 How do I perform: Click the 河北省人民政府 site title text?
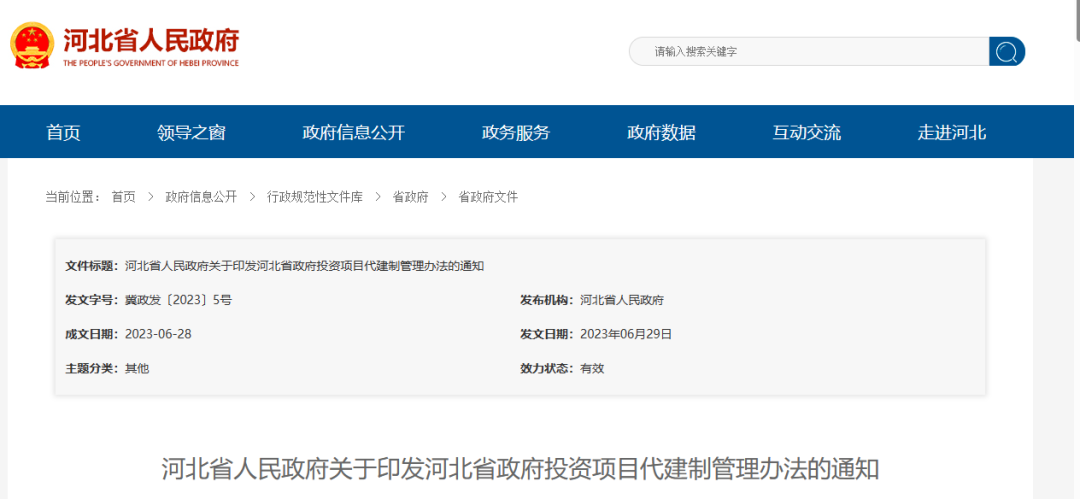pyautogui.click(x=151, y=41)
